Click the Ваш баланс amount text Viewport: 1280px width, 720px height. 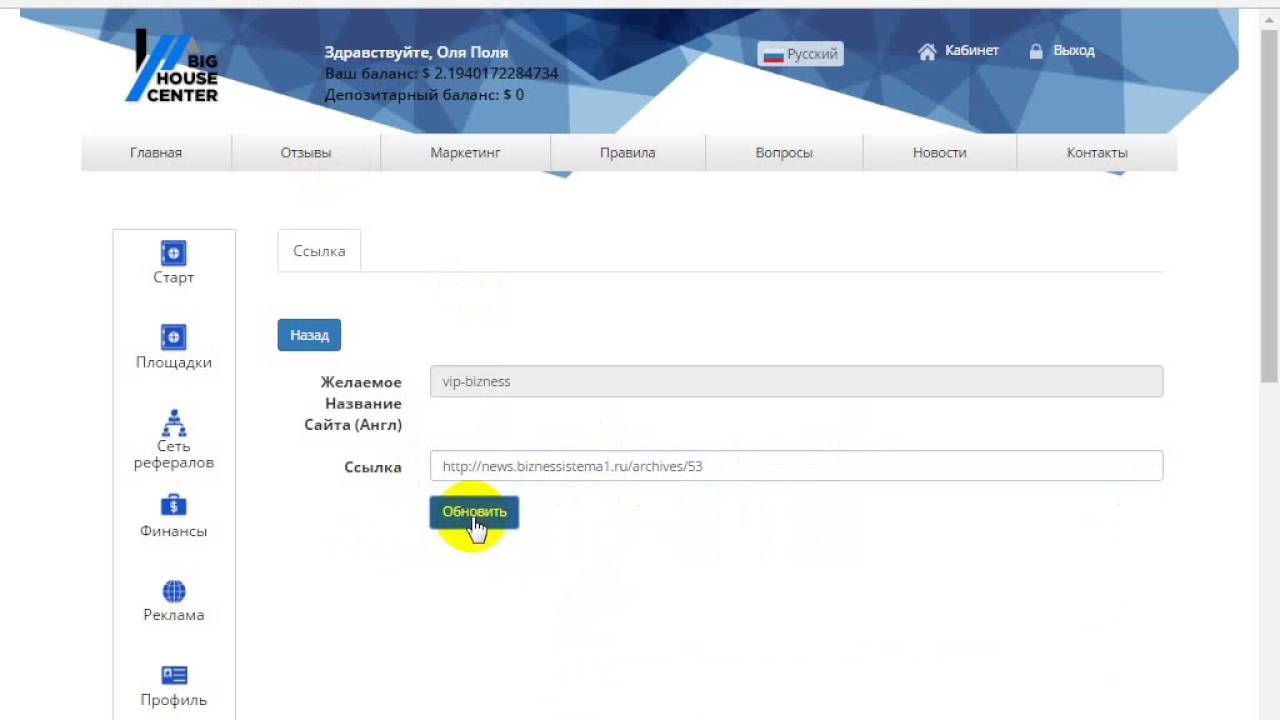441,74
